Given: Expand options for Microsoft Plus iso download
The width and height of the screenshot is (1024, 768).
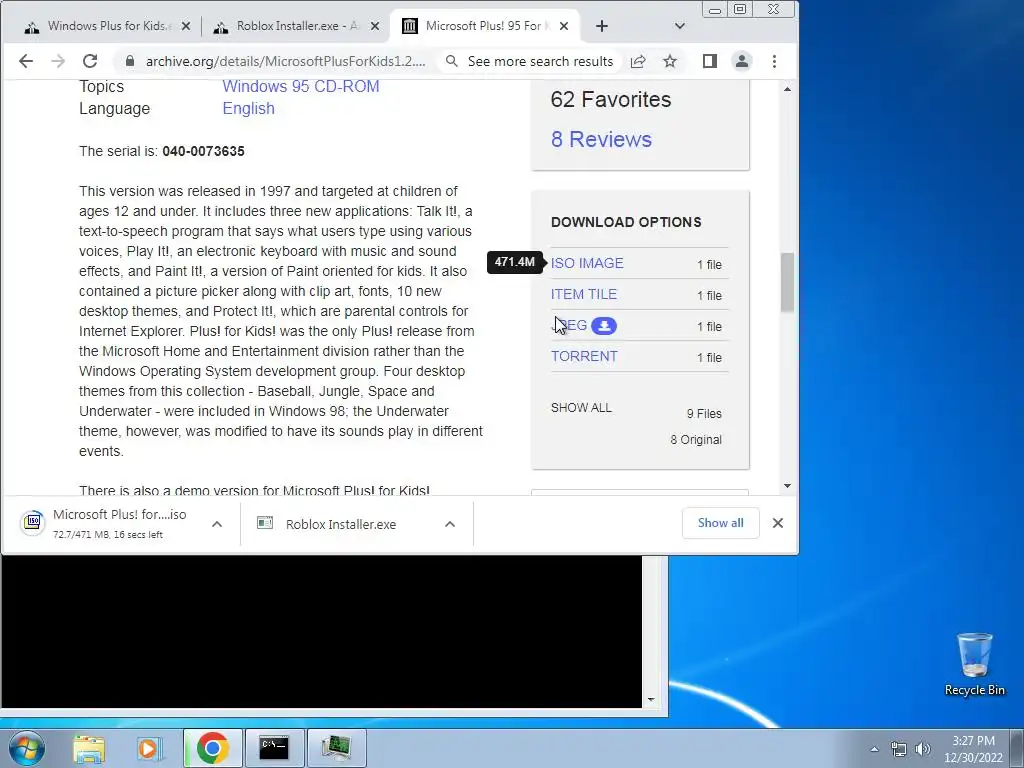Looking at the screenshot, I should click(217, 524).
